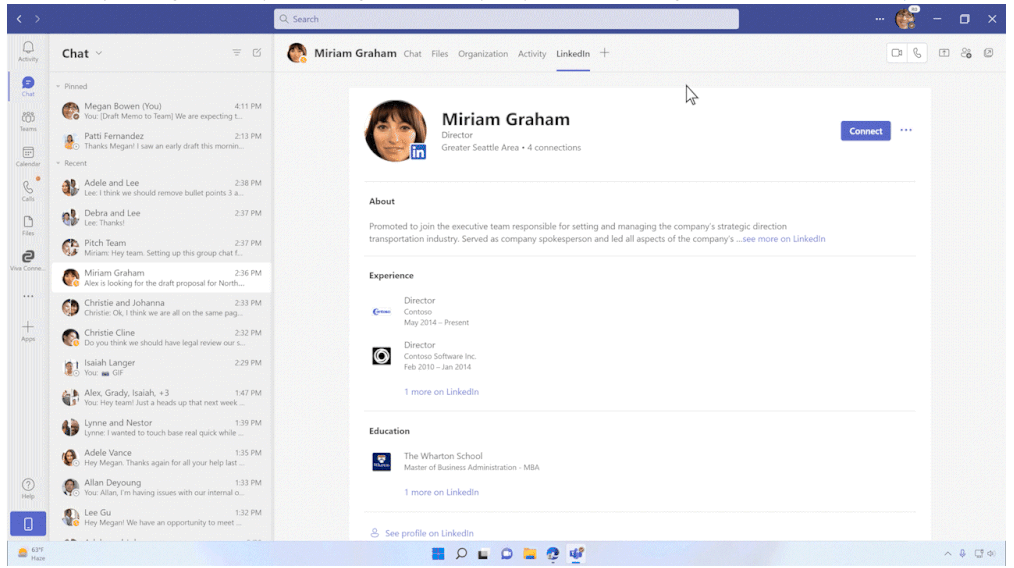Open 1 more on LinkedIn under Experience
Image resolution: width=1014 pixels, height=568 pixels.
click(x=442, y=391)
